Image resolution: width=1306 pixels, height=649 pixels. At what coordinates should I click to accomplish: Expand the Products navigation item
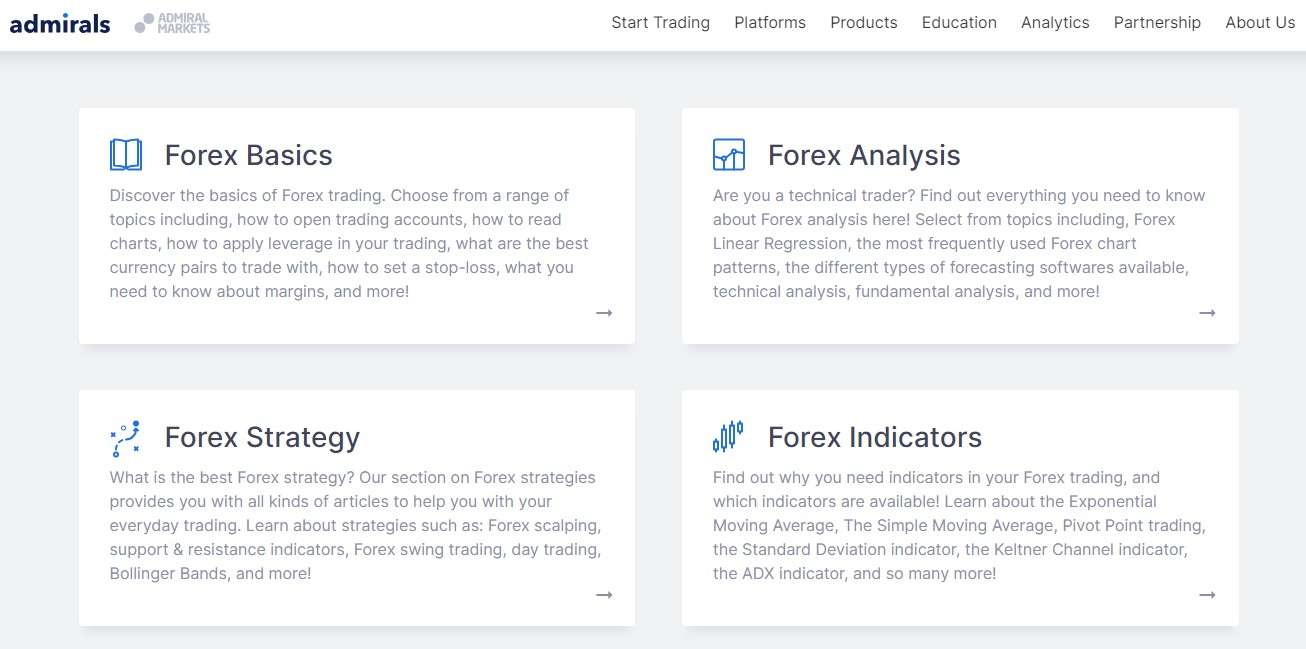864,23
